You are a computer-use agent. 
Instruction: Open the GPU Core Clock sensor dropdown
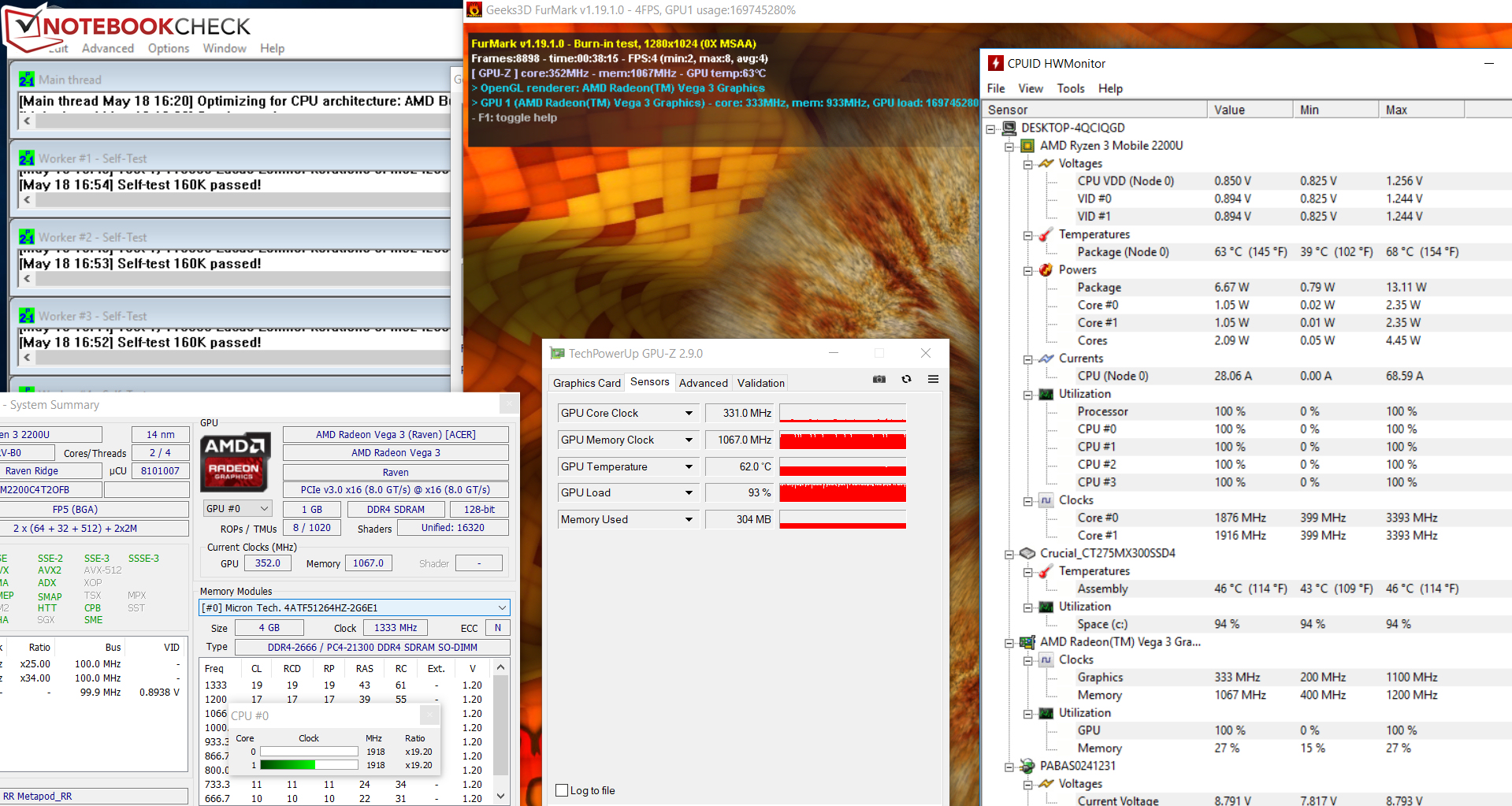click(689, 413)
